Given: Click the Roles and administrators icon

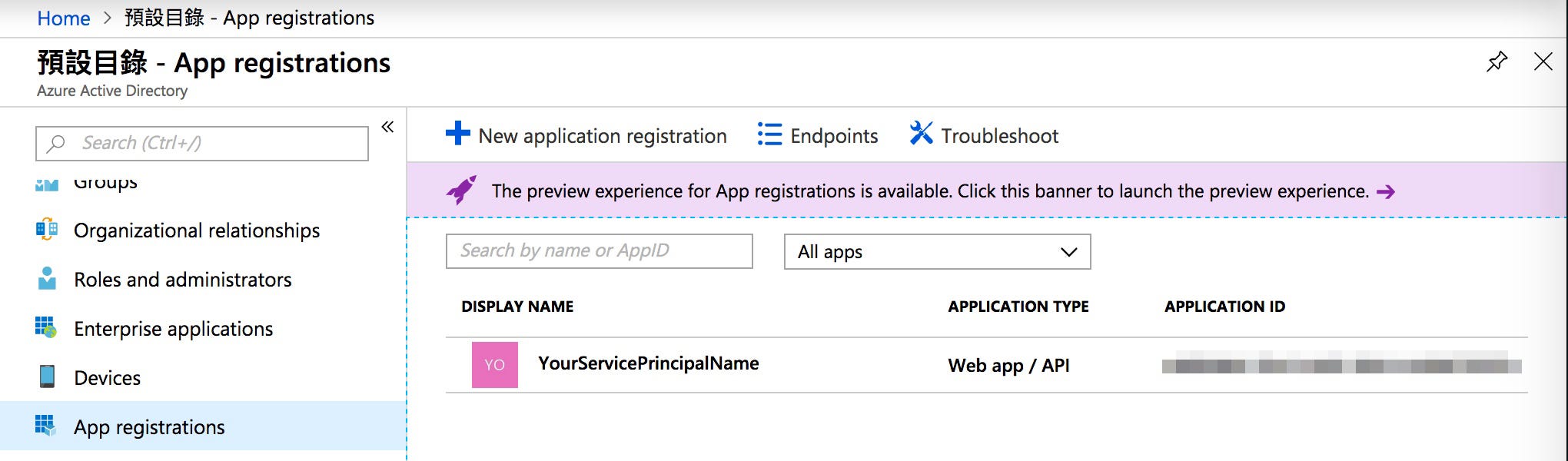Looking at the screenshot, I should [x=47, y=278].
